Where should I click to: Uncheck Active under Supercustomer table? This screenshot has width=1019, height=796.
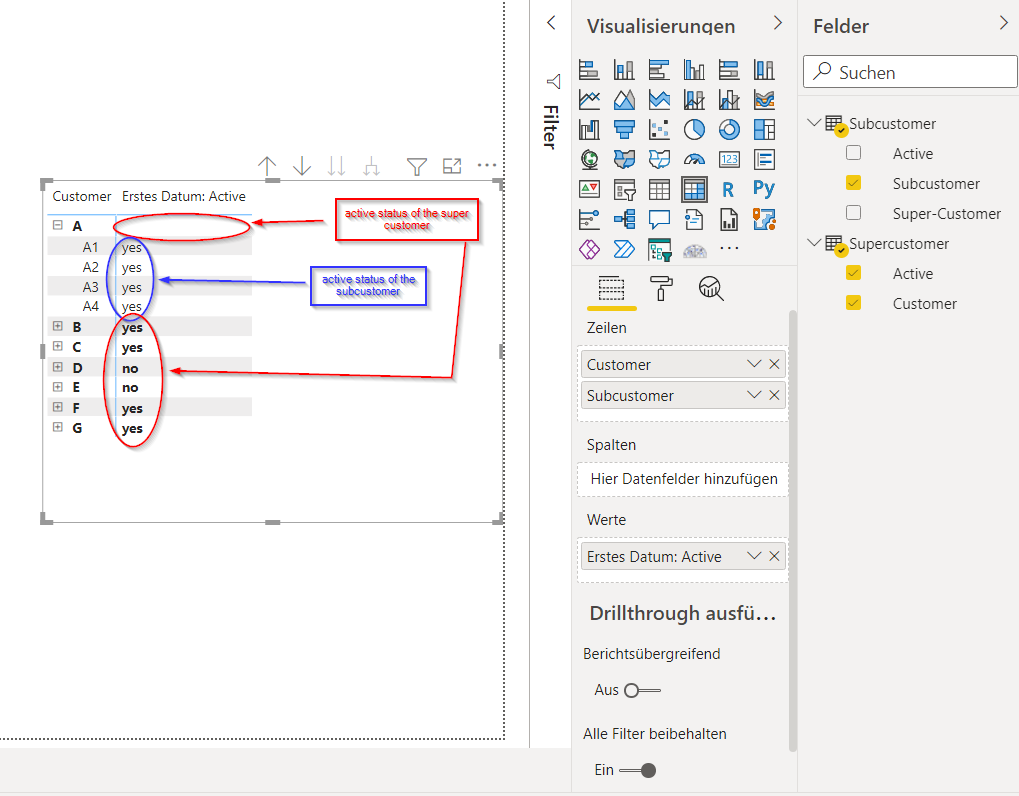click(853, 272)
